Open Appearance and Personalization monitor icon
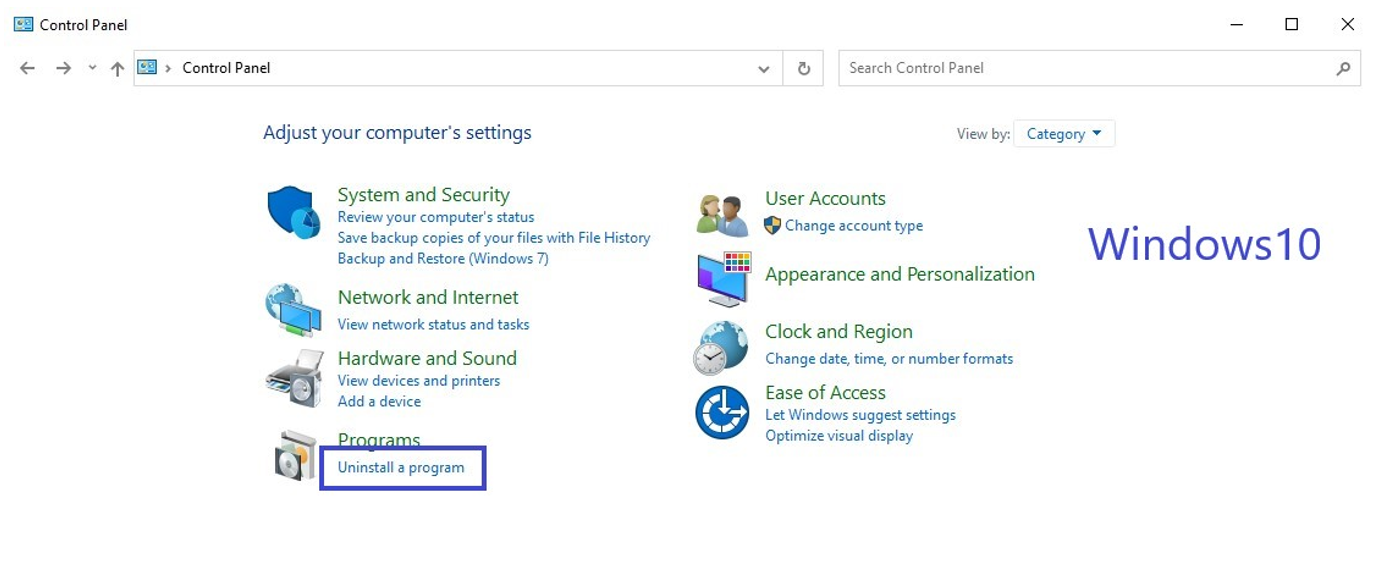 coord(723,278)
